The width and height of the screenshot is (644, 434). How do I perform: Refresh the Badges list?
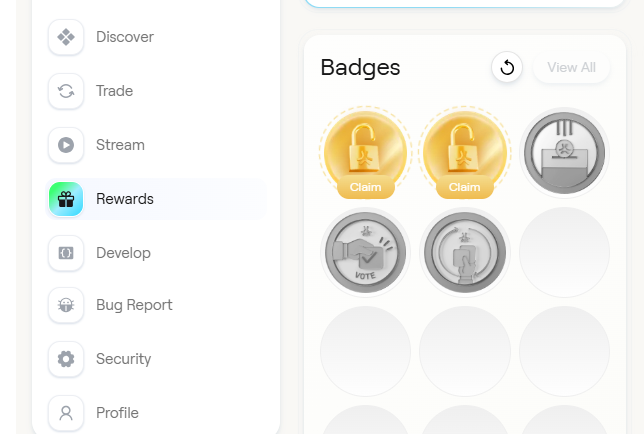coord(507,67)
